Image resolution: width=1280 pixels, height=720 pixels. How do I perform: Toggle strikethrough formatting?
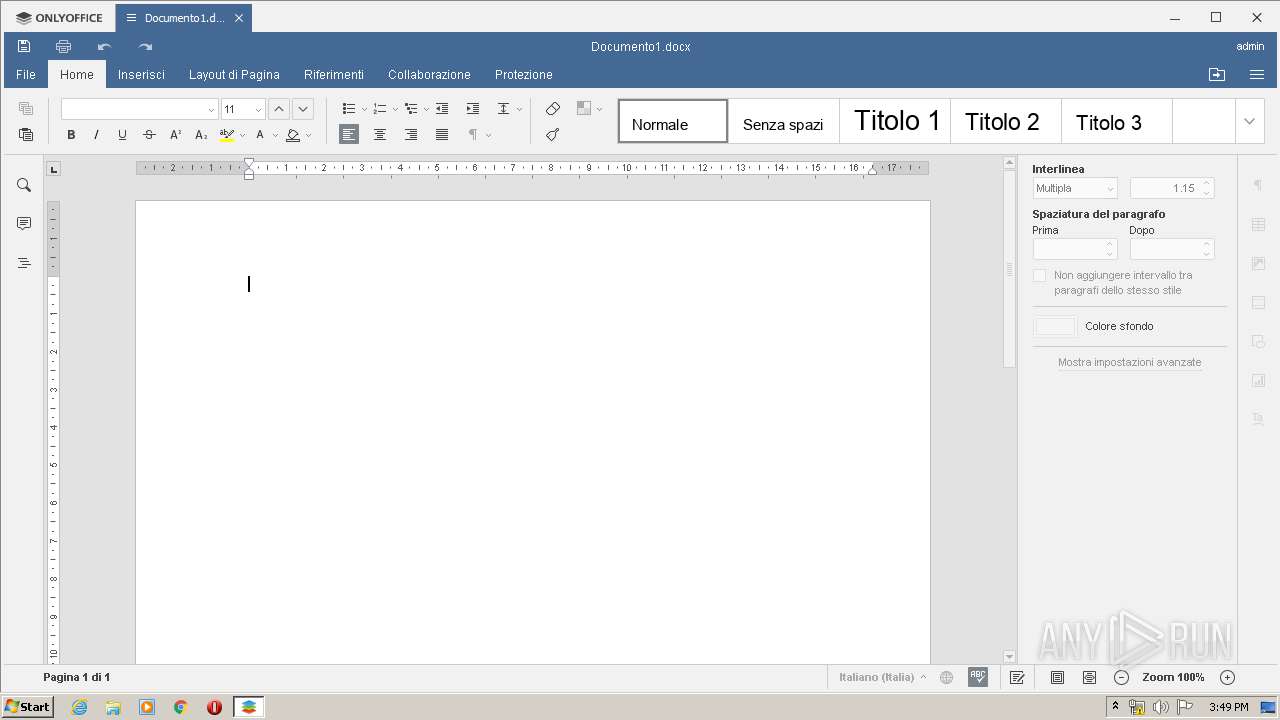click(149, 135)
